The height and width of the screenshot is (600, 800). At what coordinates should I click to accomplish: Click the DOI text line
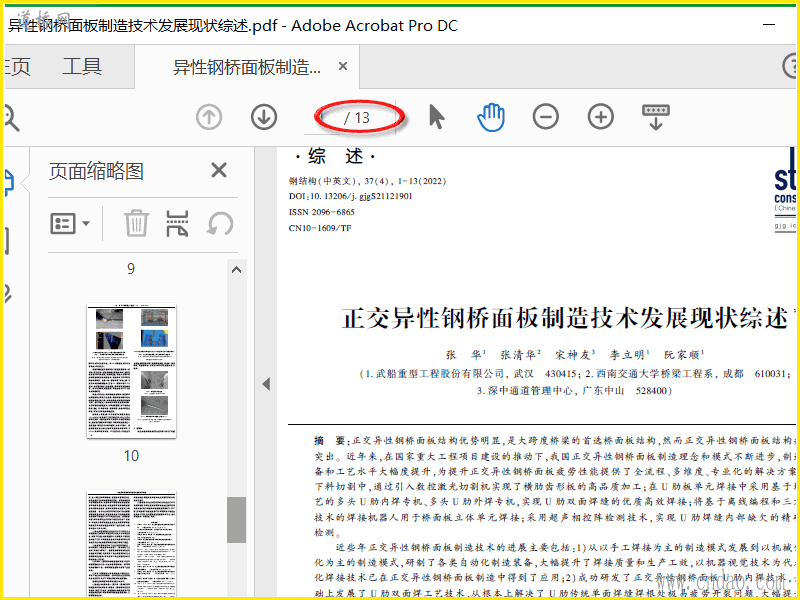point(351,196)
